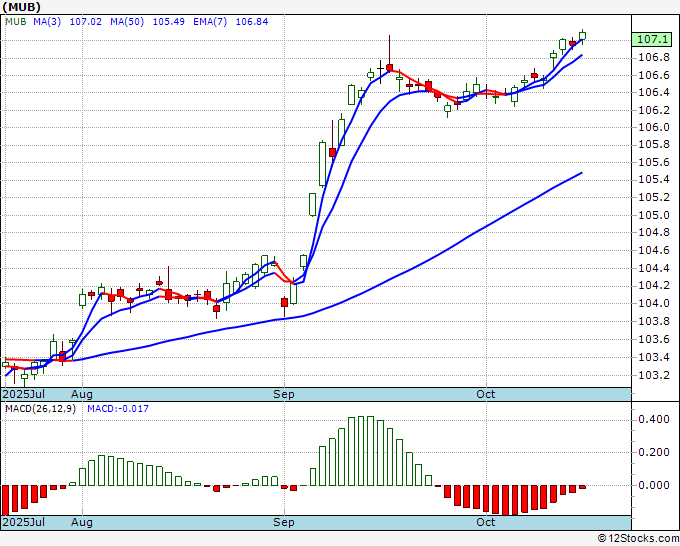Click the MA(50) legend label
Image resolution: width=680 pixels, height=546 pixels.
pyautogui.click(x=127, y=22)
